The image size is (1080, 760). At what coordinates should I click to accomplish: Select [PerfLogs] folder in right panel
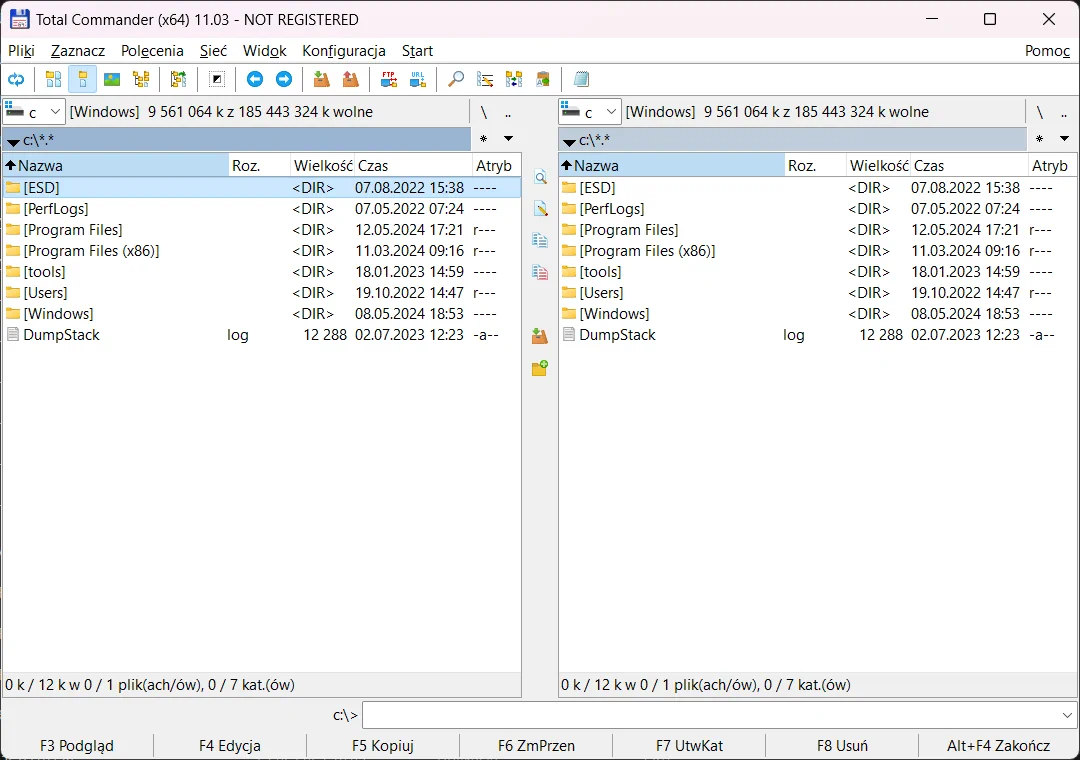[818, 209]
